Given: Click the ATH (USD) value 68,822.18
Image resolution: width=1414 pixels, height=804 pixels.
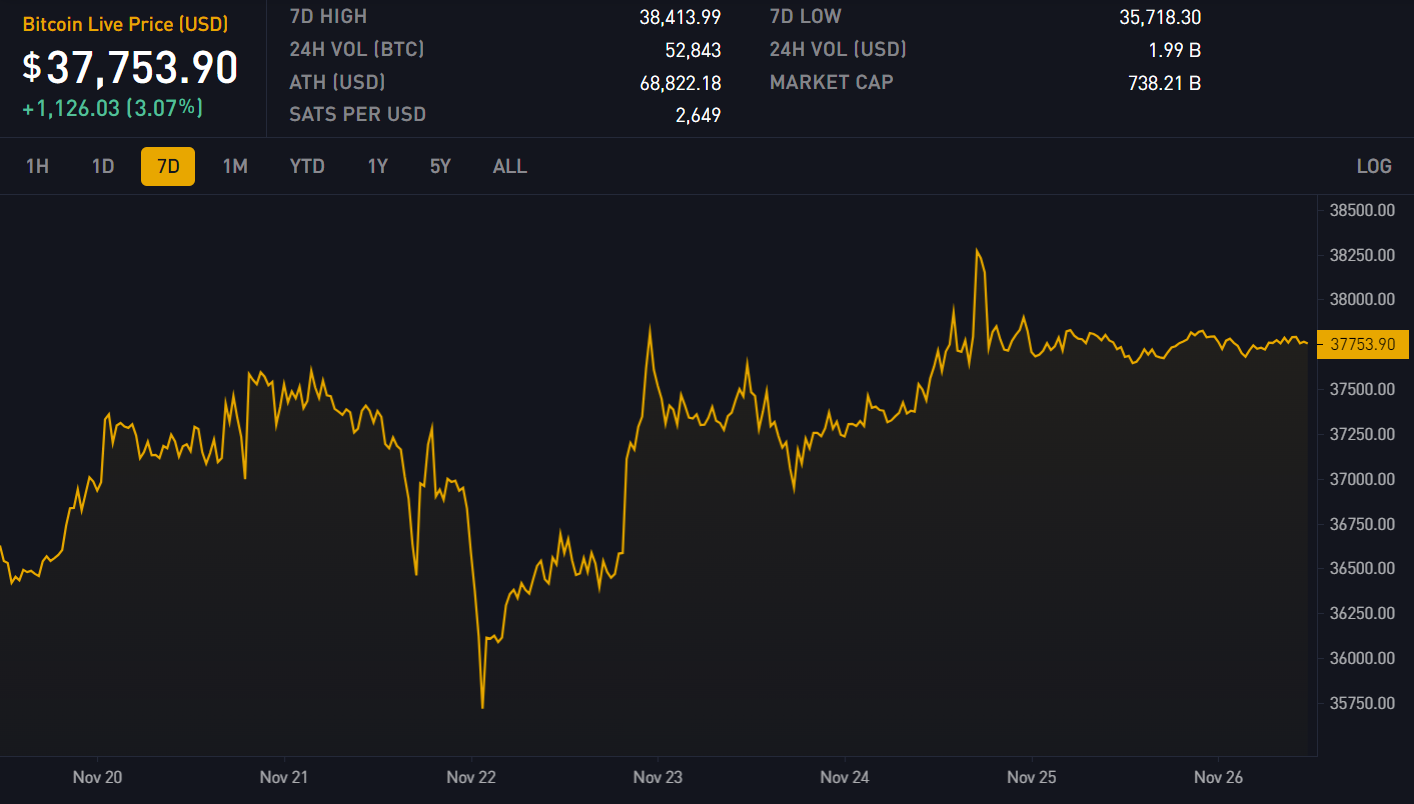Looking at the screenshot, I should (x=680, y=83).
